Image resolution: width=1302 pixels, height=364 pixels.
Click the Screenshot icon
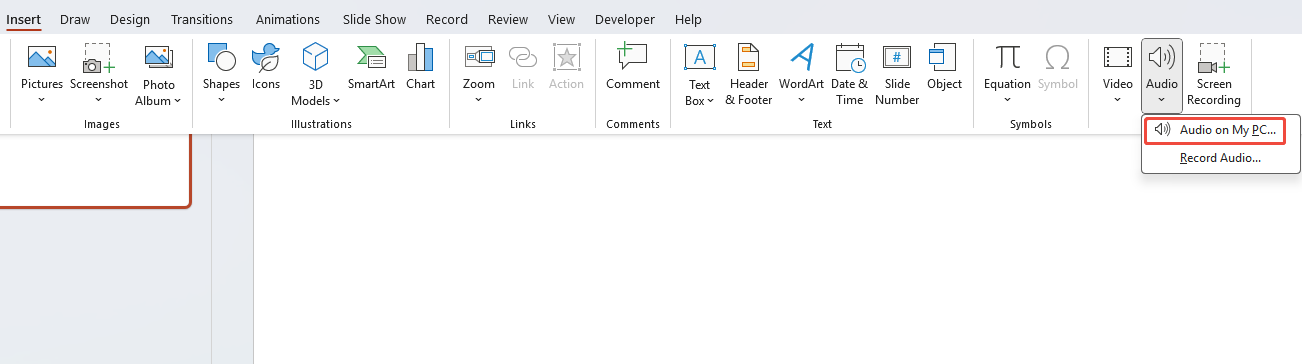(99, 58)
